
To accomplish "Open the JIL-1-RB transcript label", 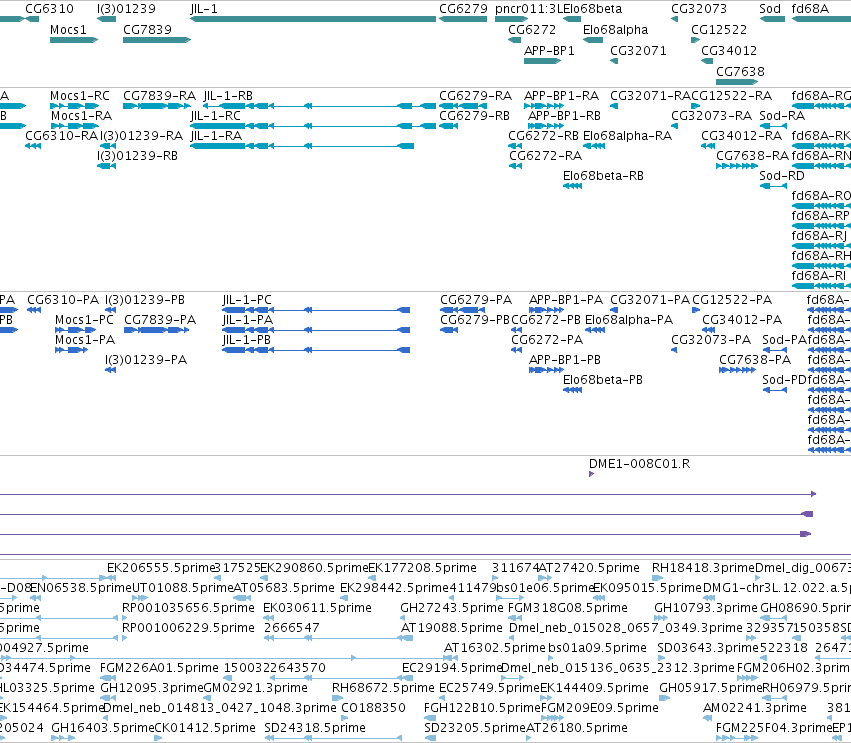I will click(x=228, y=96).
